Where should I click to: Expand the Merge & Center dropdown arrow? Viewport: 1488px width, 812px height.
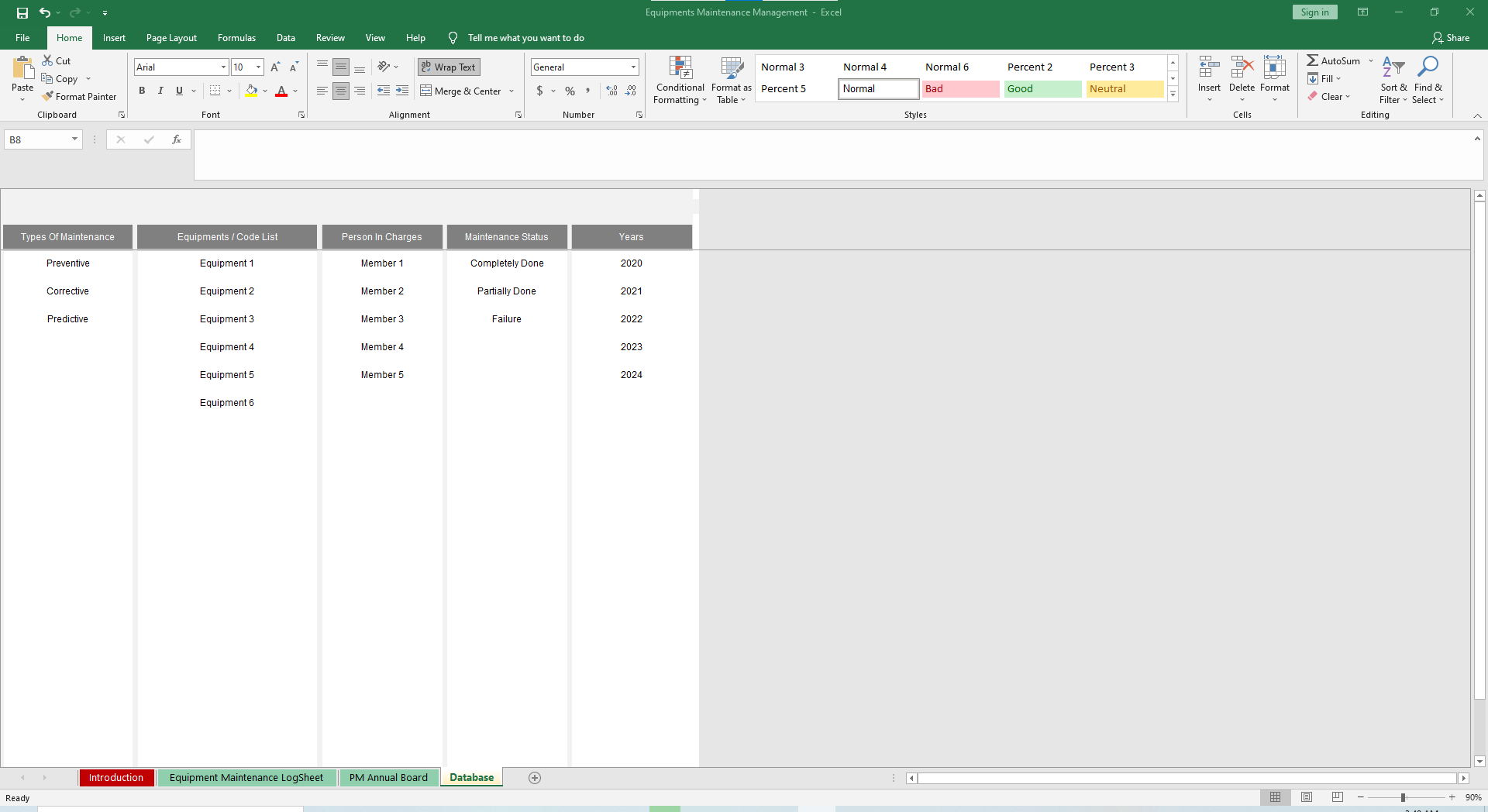511,91
